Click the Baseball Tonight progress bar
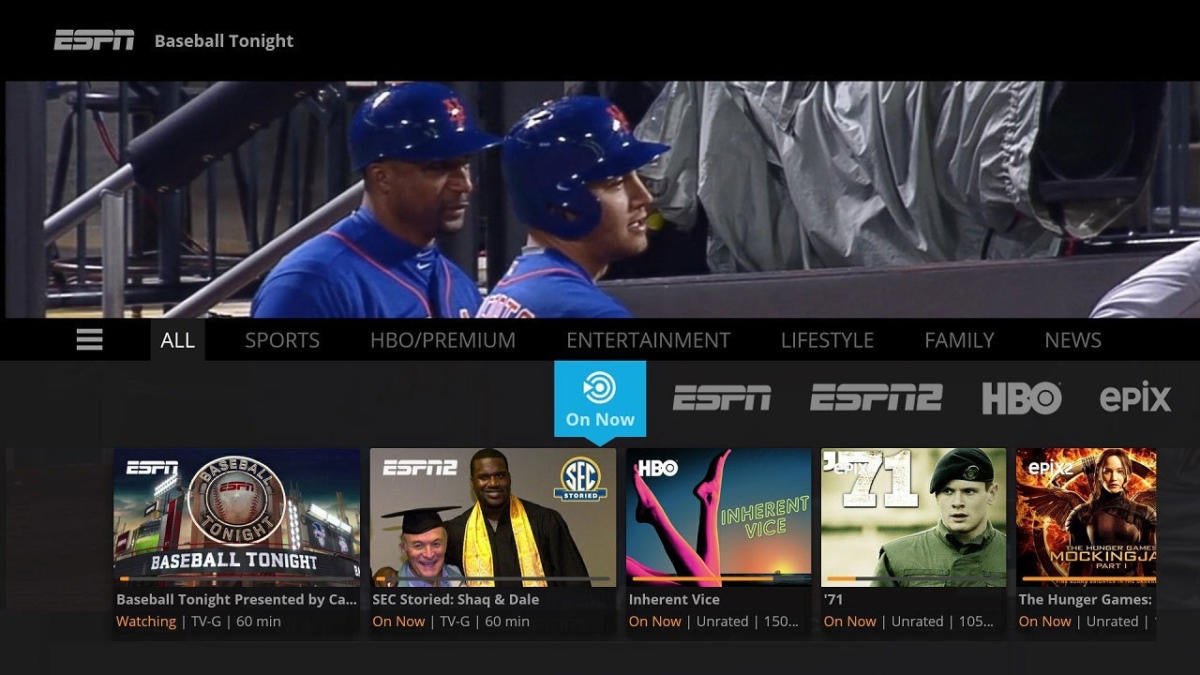The image size is (1200, 675). (x=237, y=579)
